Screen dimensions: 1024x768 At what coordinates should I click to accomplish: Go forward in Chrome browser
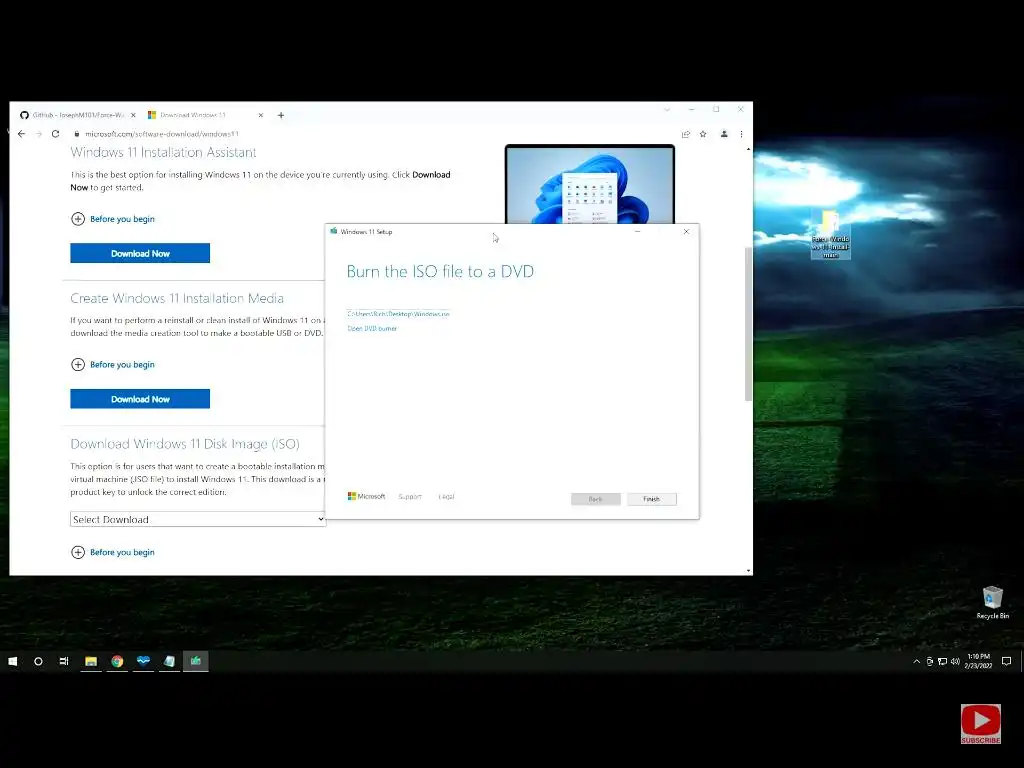pos(39,134)
